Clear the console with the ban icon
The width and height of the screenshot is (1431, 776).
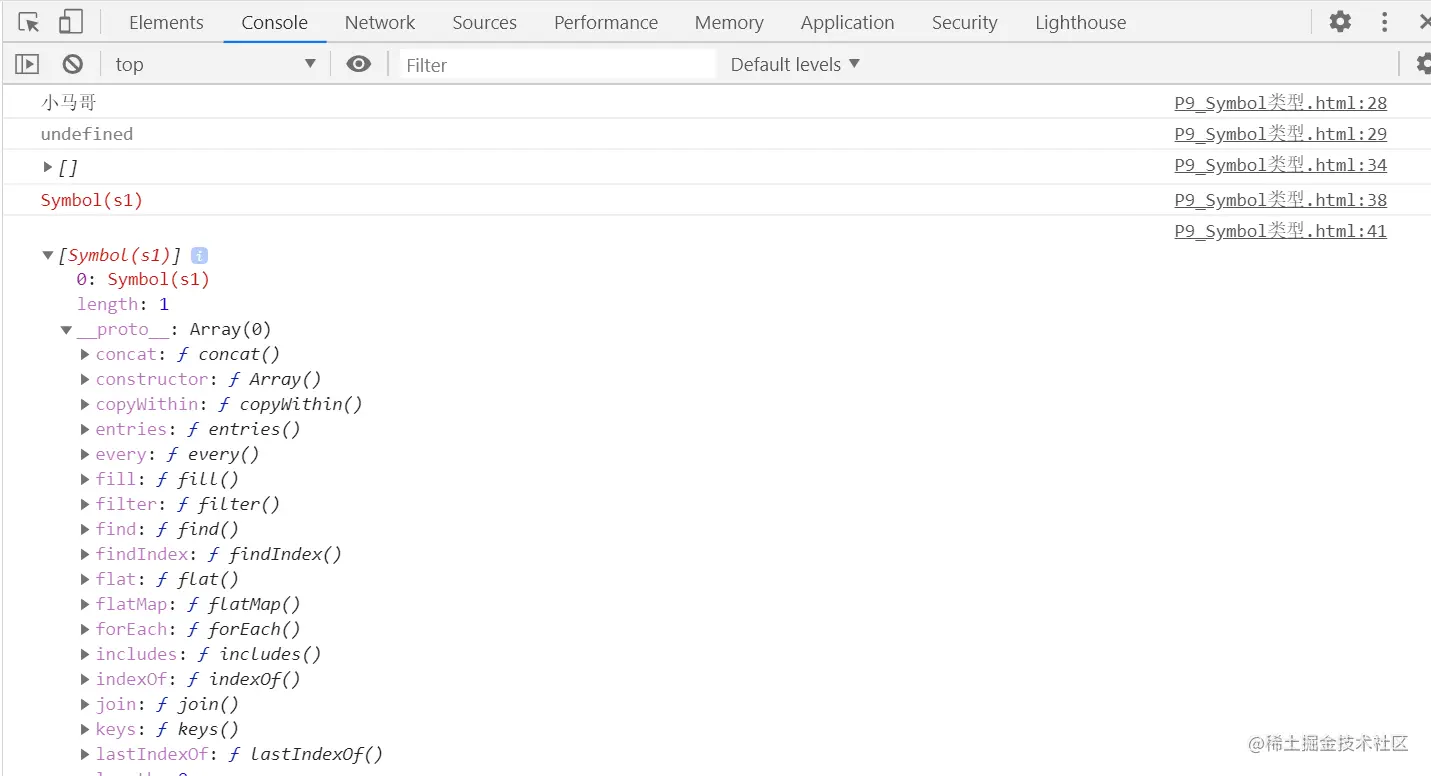pyautogui.click(x=73, y=64)
